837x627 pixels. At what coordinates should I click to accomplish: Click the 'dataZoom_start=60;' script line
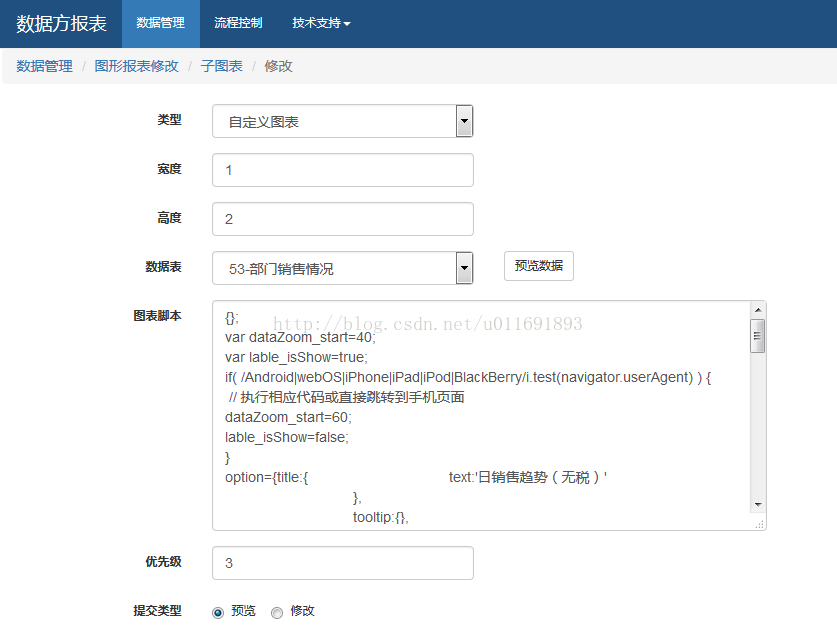[288, 417]
